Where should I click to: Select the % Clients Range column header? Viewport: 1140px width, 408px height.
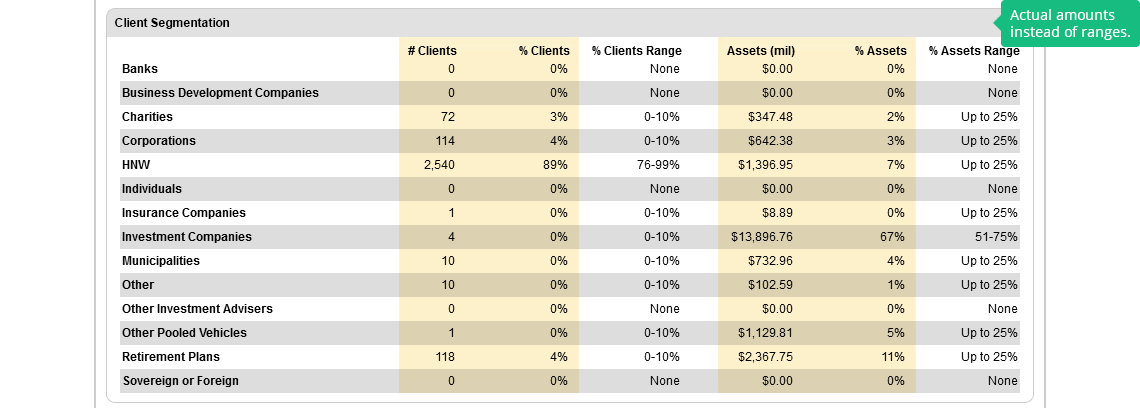tap(636, 51)
